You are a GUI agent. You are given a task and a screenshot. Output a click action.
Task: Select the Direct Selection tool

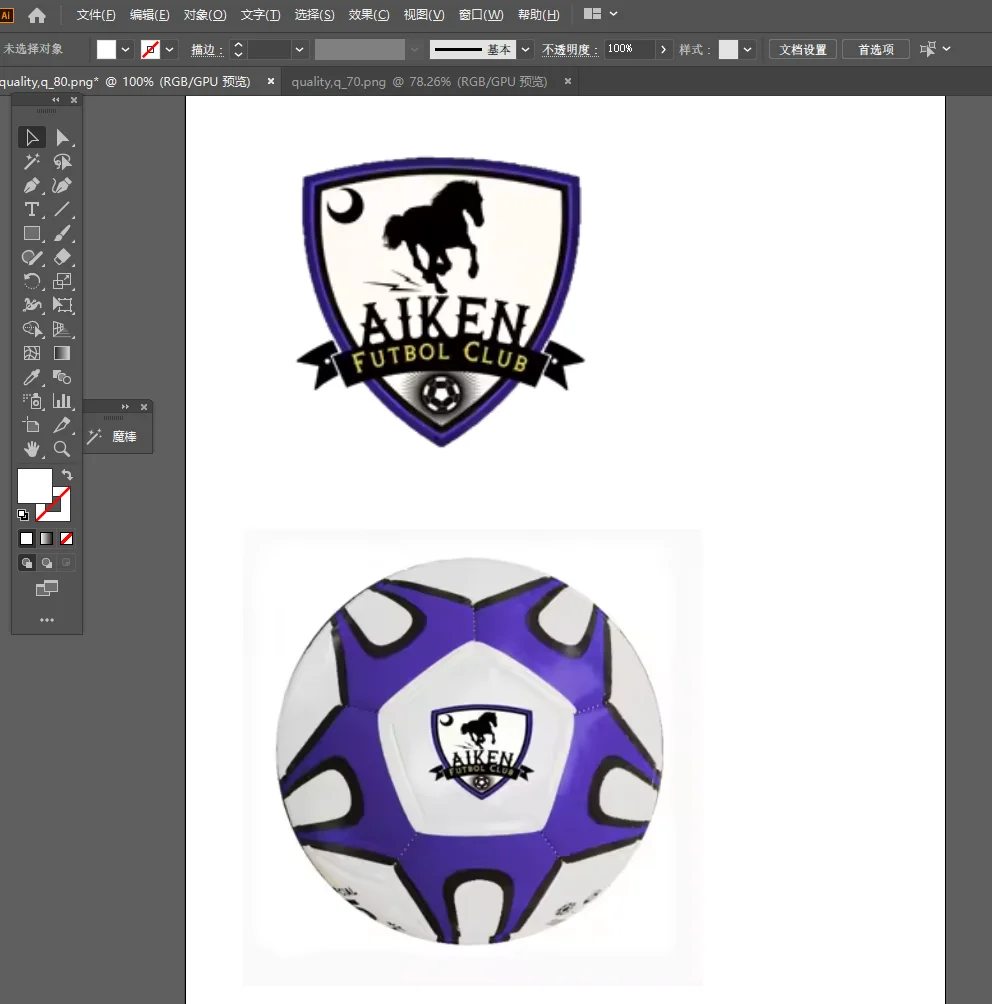[62, 138]
